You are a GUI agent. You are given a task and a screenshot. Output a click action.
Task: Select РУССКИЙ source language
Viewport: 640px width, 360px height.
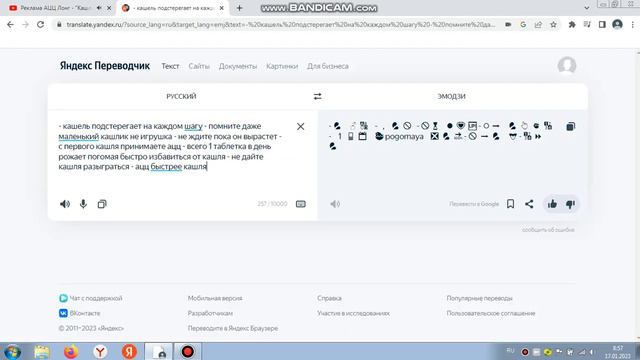(x=181, y=96)
